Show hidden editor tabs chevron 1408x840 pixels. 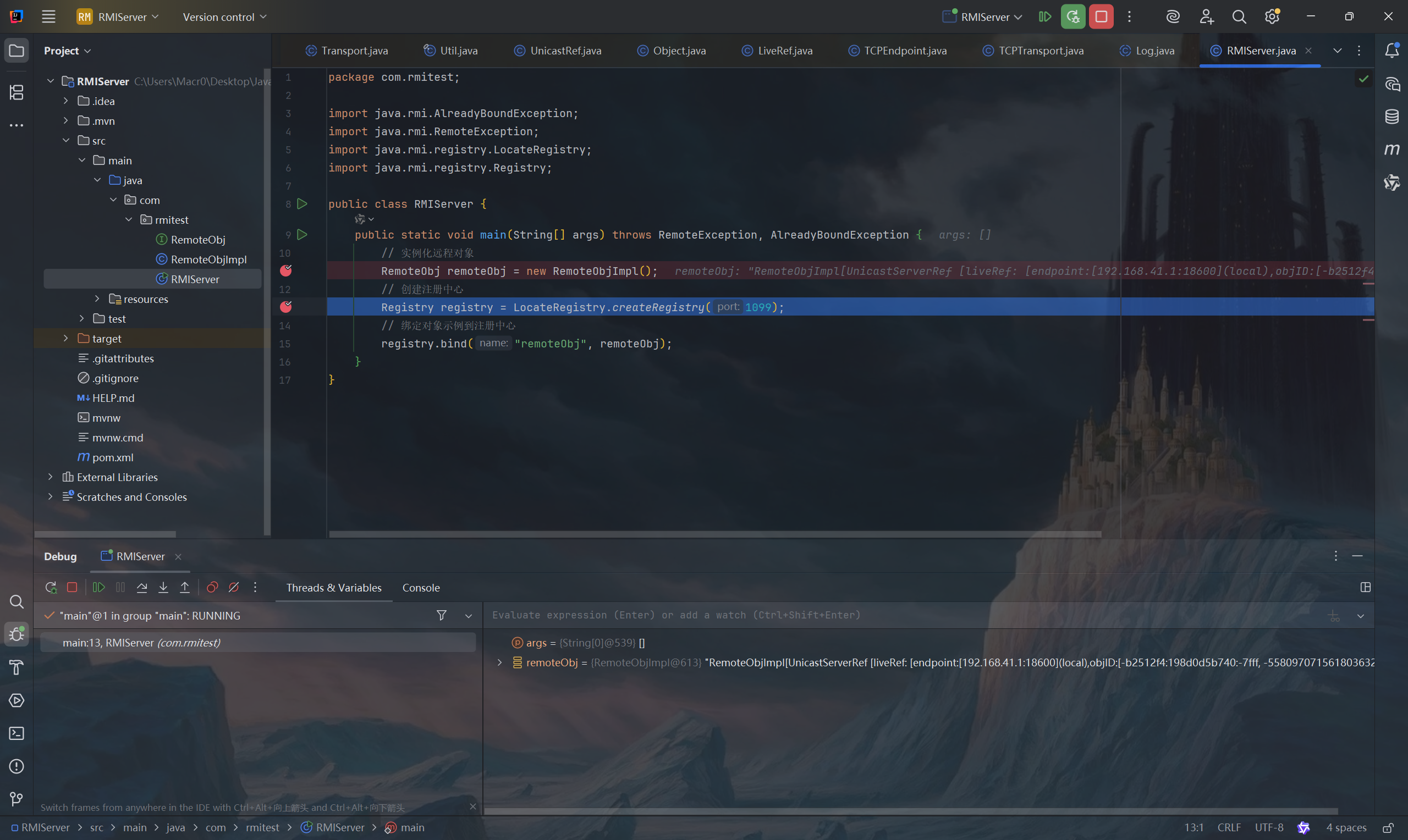[1337, 51]
